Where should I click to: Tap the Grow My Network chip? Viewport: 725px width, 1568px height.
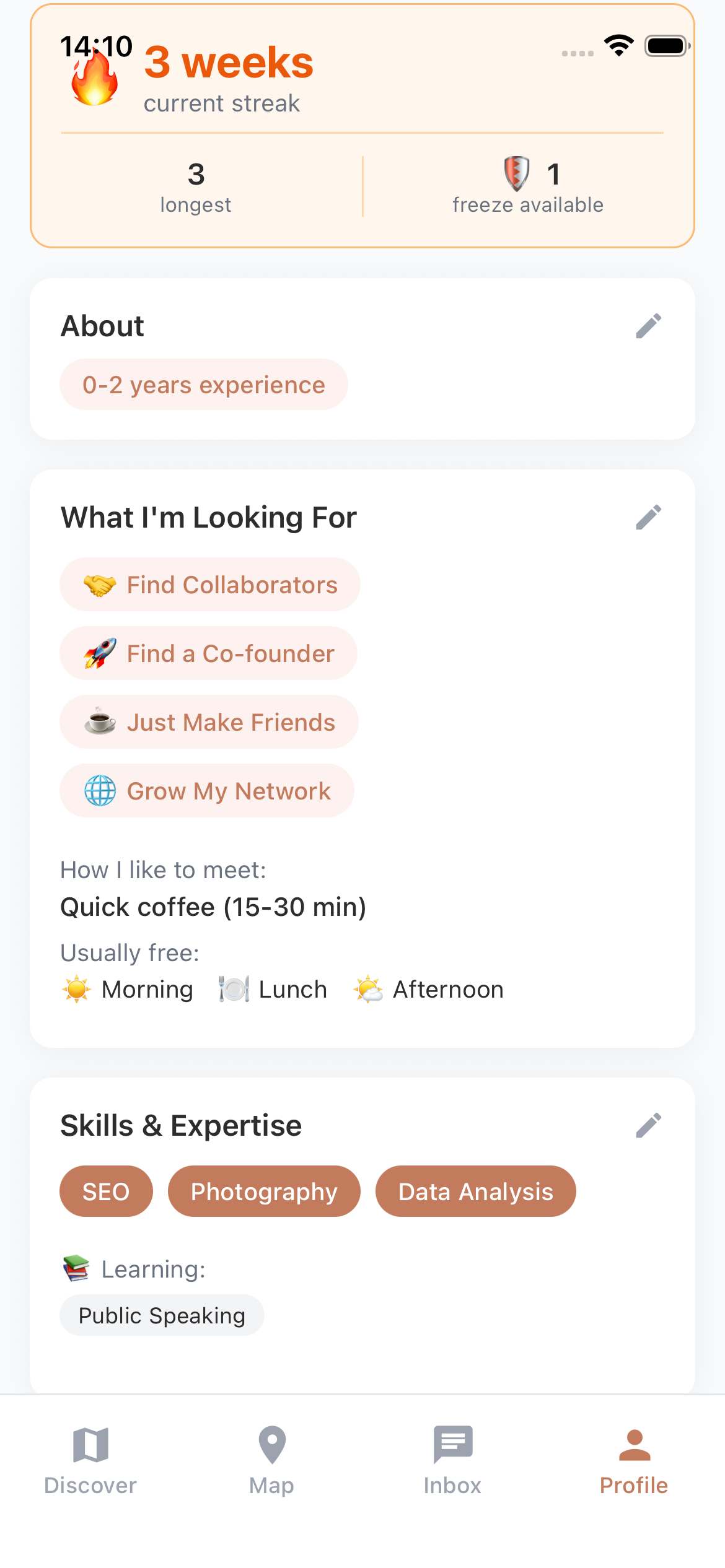(207, 791)
